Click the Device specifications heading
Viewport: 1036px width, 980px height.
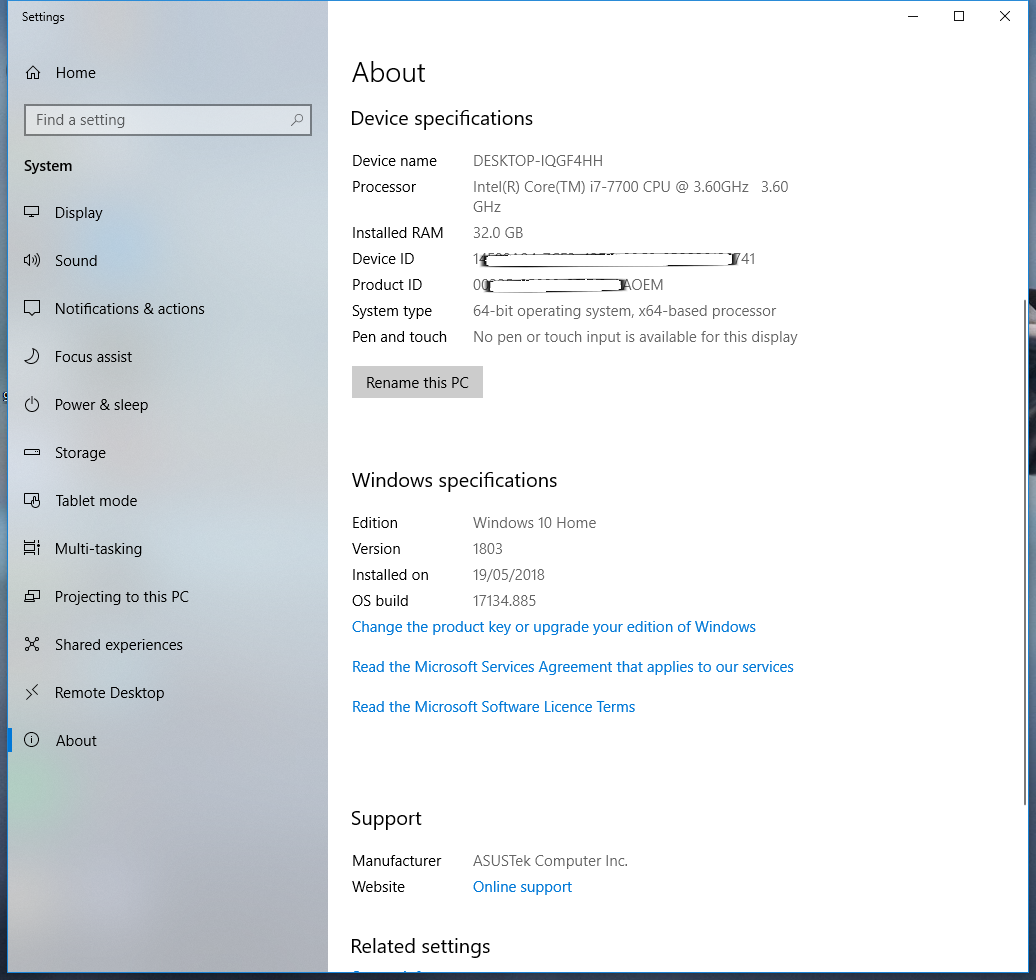[x=441, y=118]
